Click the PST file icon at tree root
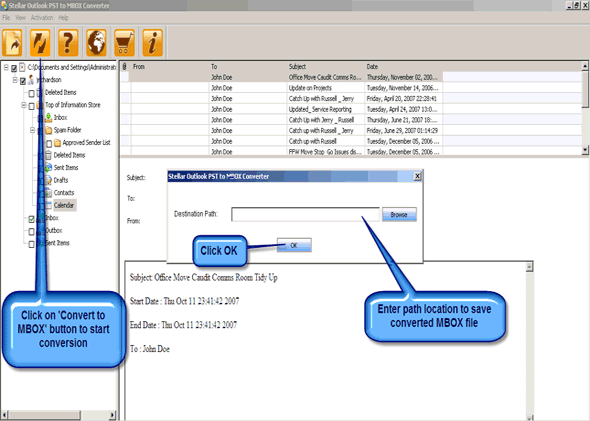The image size is (590, 421). pos(22,67)
